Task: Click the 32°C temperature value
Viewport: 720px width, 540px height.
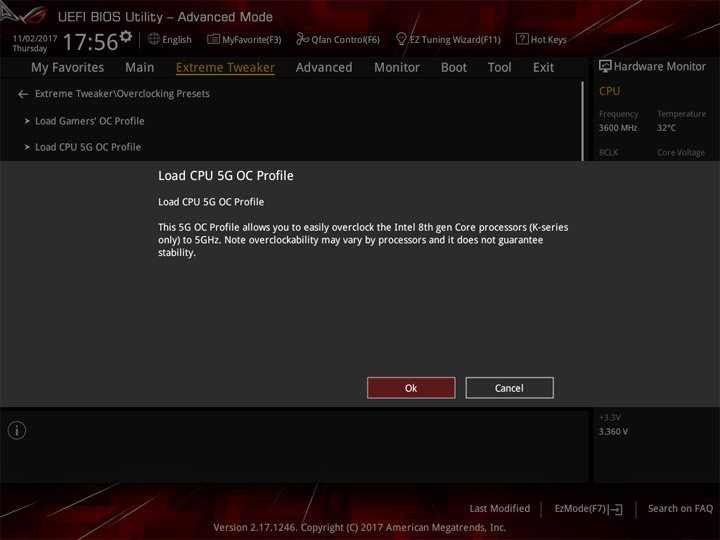Action: click(x=666, y=128)
